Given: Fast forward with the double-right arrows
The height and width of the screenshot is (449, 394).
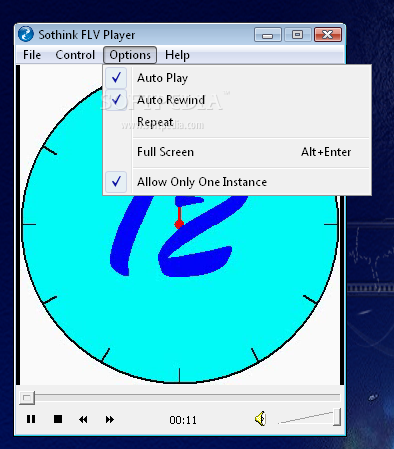Looking at the screenshot, I should tap(109, 419).
